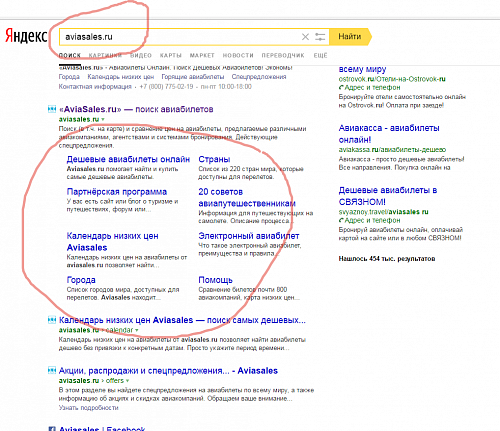Clear the search field with the X icon
The width and height of the screenshot is (500, 431).
(305, 37)
